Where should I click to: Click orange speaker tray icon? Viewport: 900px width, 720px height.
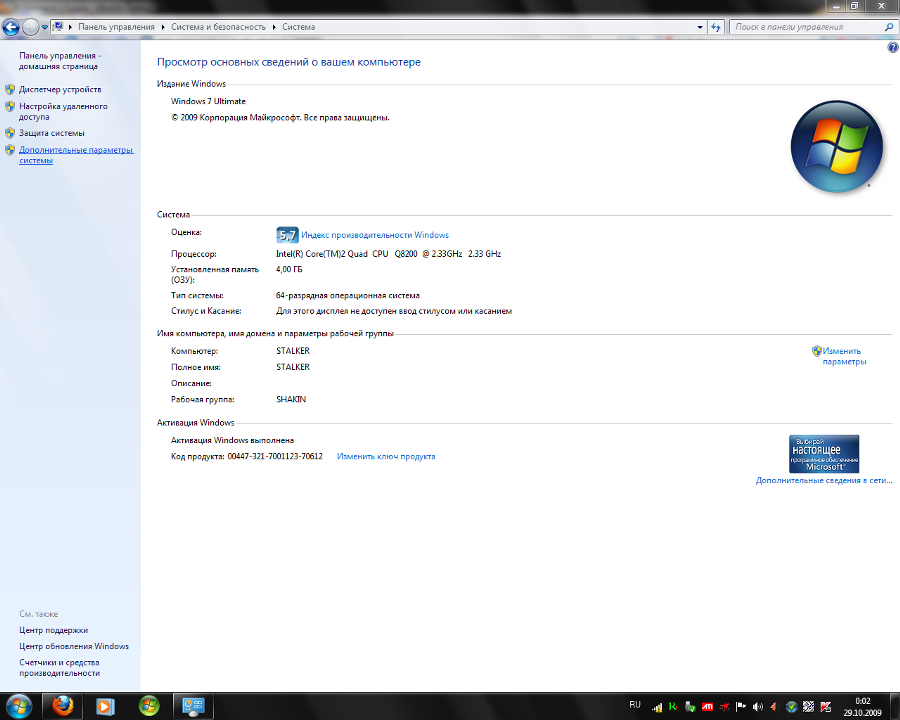(x=774, y=707)
